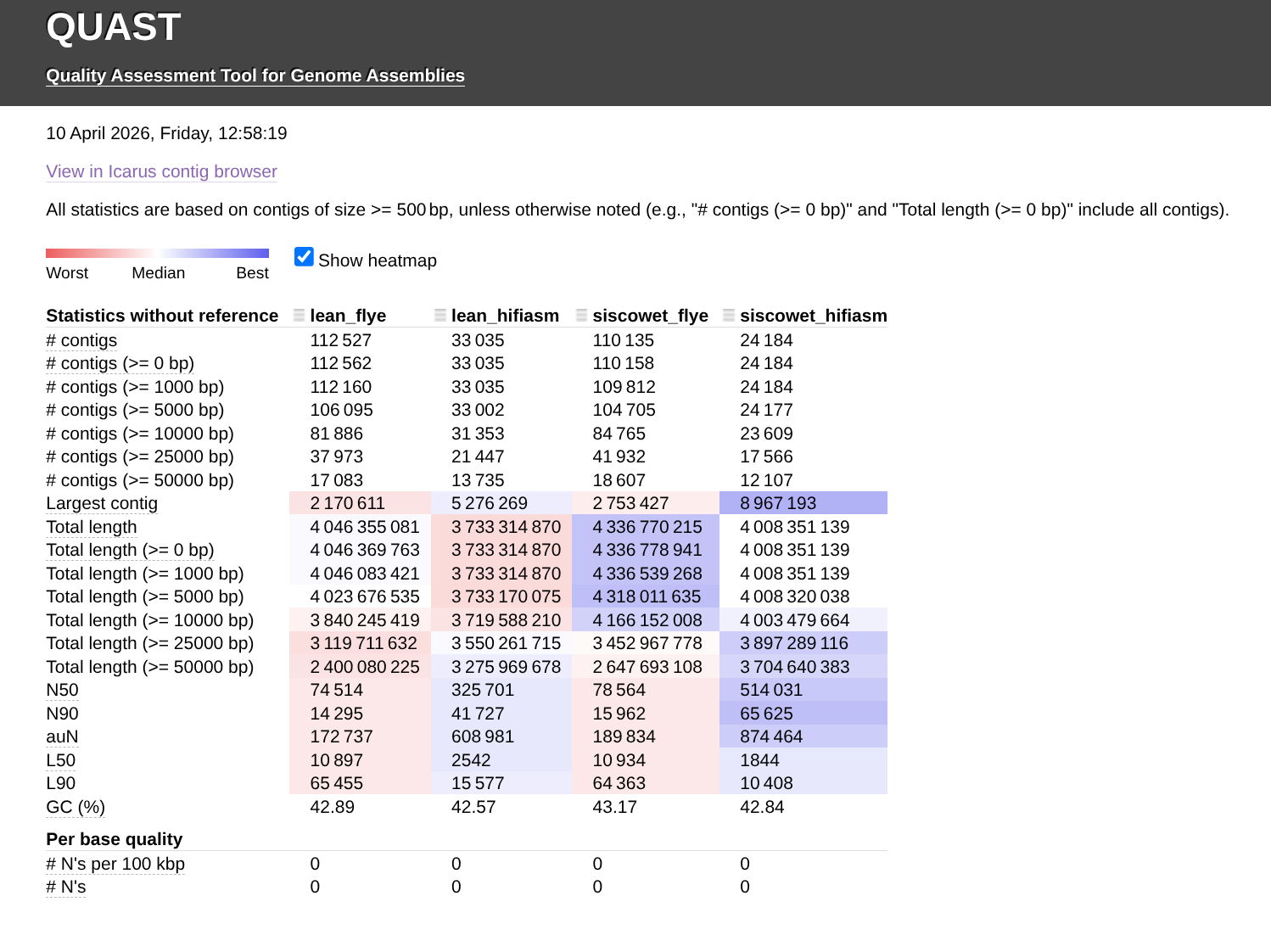Click the drag handle icon beside lean_flye
This screenshot has width=1271, height=952.
(x=299, y=316)
